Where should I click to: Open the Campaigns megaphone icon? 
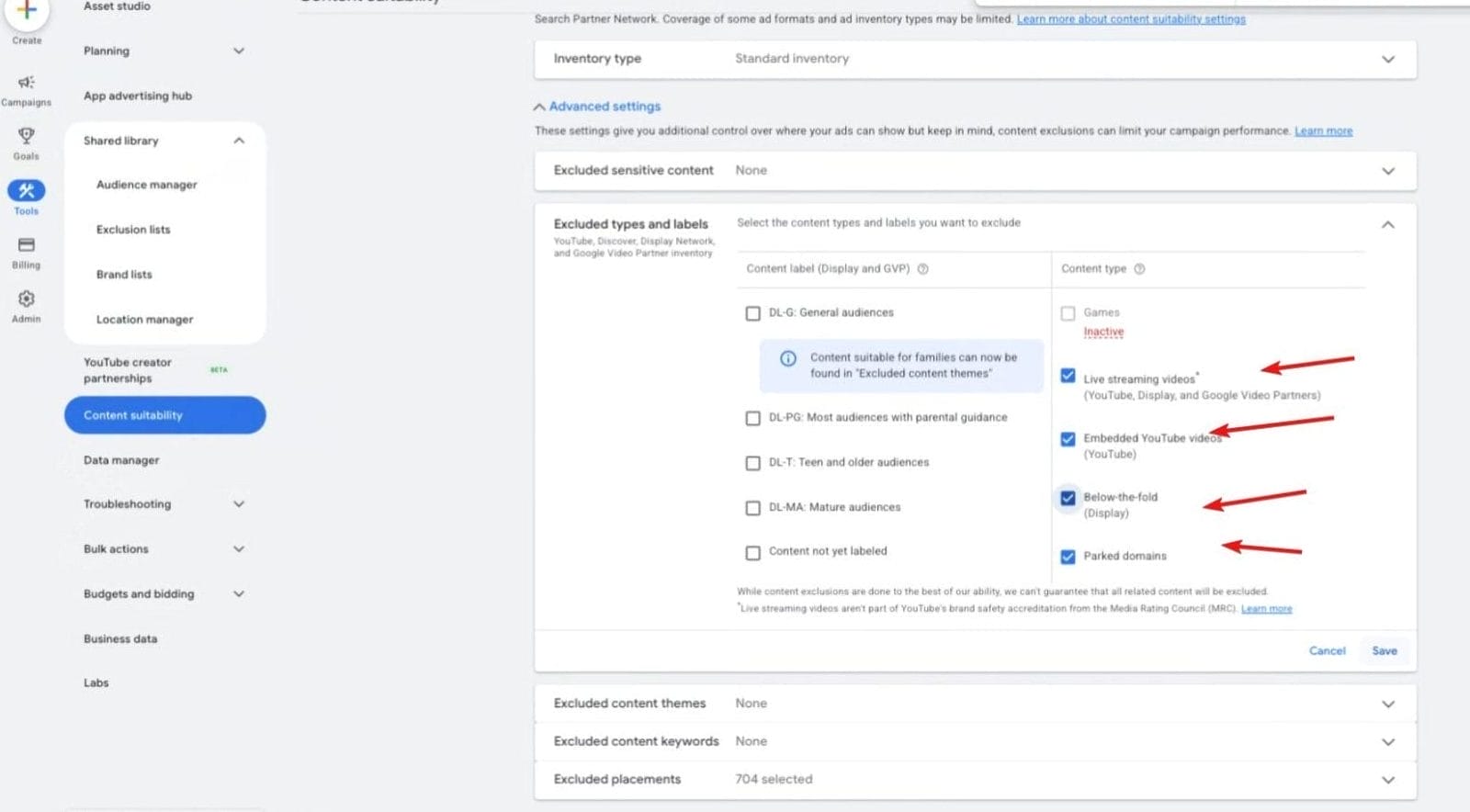pyautogui.click(x=27, y=83)
